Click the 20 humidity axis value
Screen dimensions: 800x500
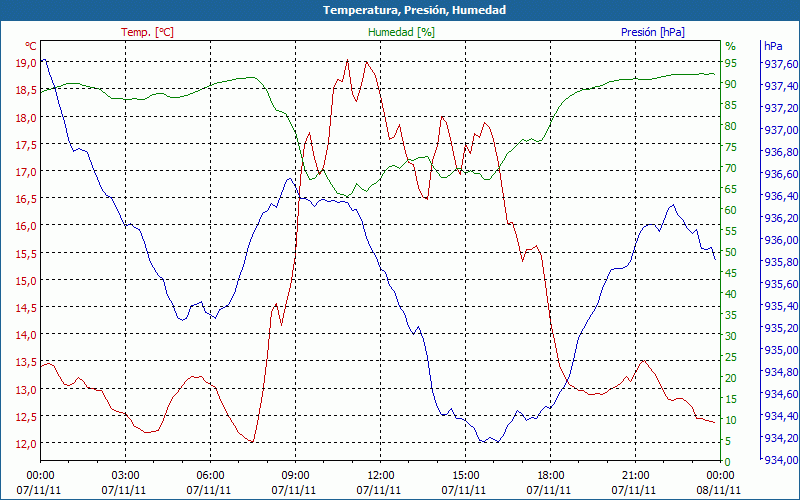coord(731,378)
